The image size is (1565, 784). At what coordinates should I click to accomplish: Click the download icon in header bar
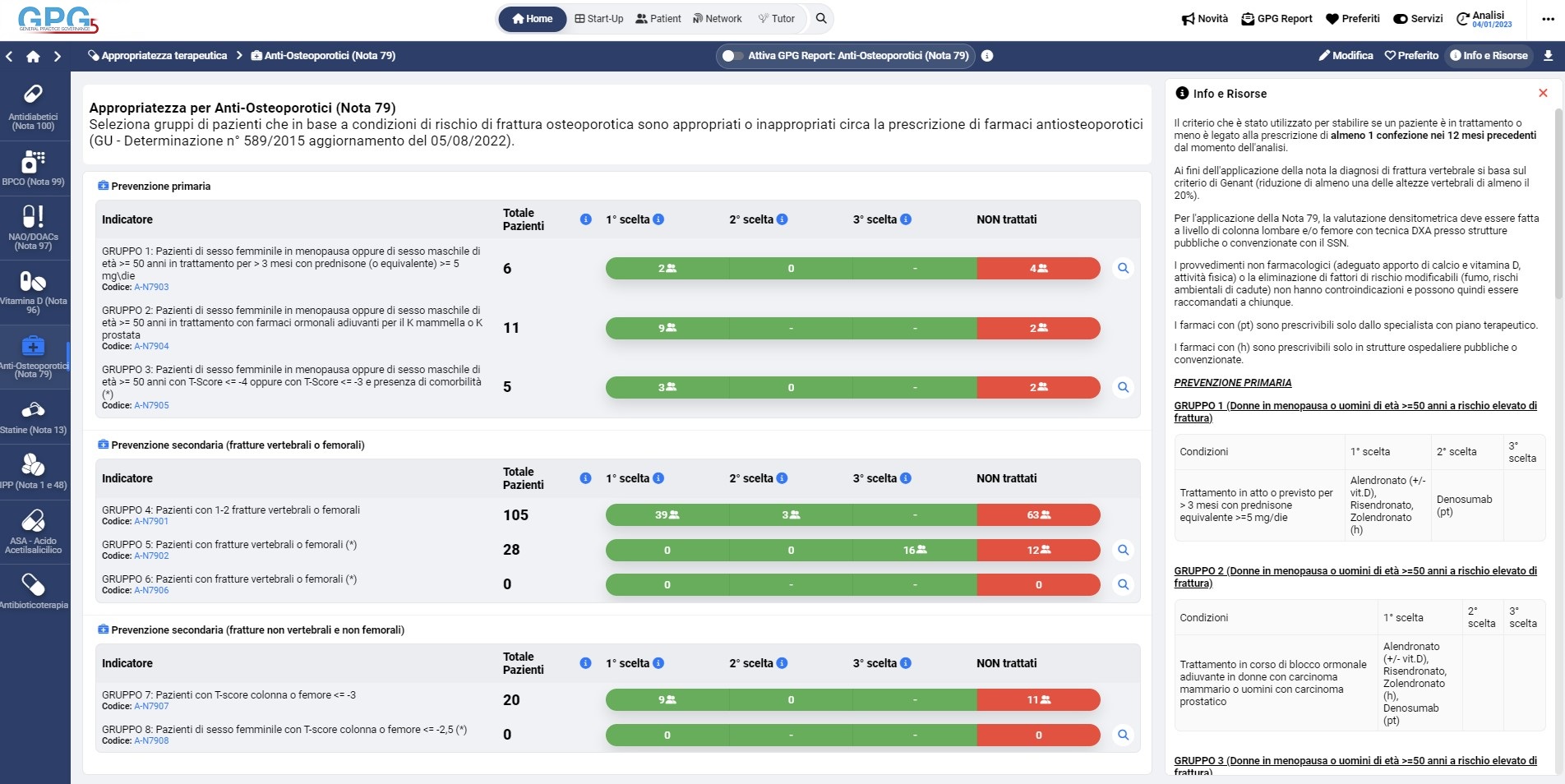1548,56
